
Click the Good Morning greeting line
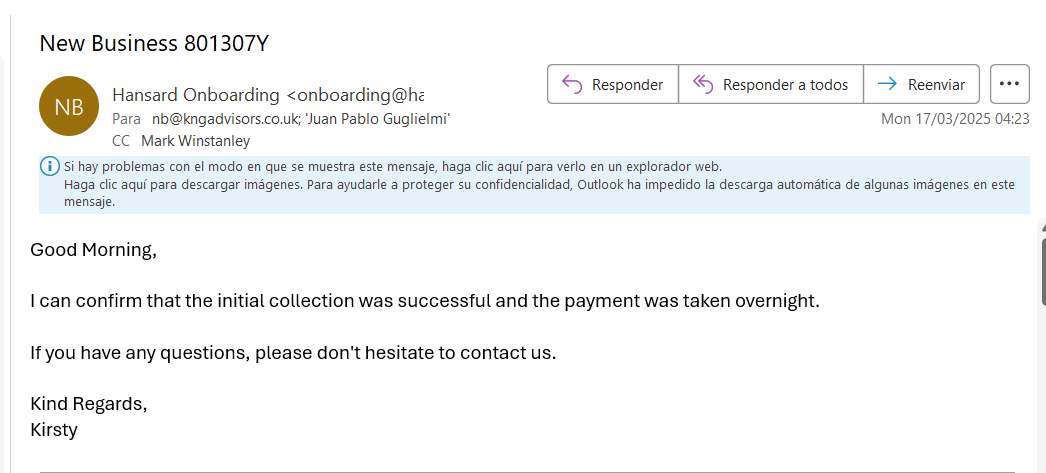pyautogui.click(x=94, y=250)
